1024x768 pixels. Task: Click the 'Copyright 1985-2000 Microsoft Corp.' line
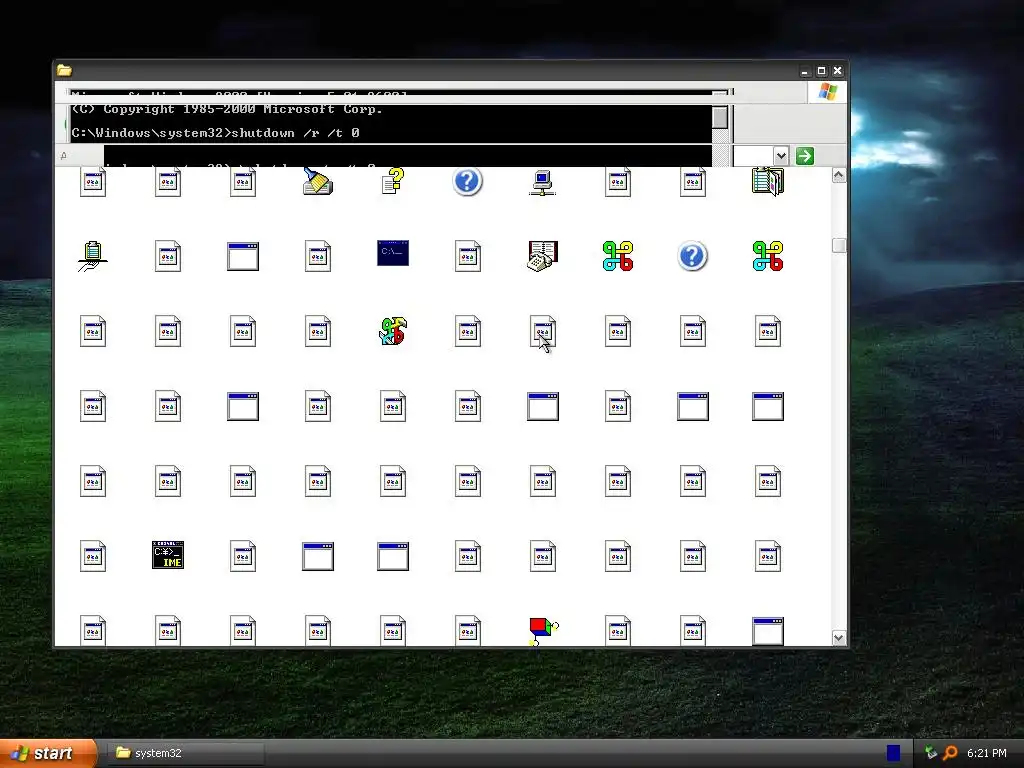click(x=227, y=109)
